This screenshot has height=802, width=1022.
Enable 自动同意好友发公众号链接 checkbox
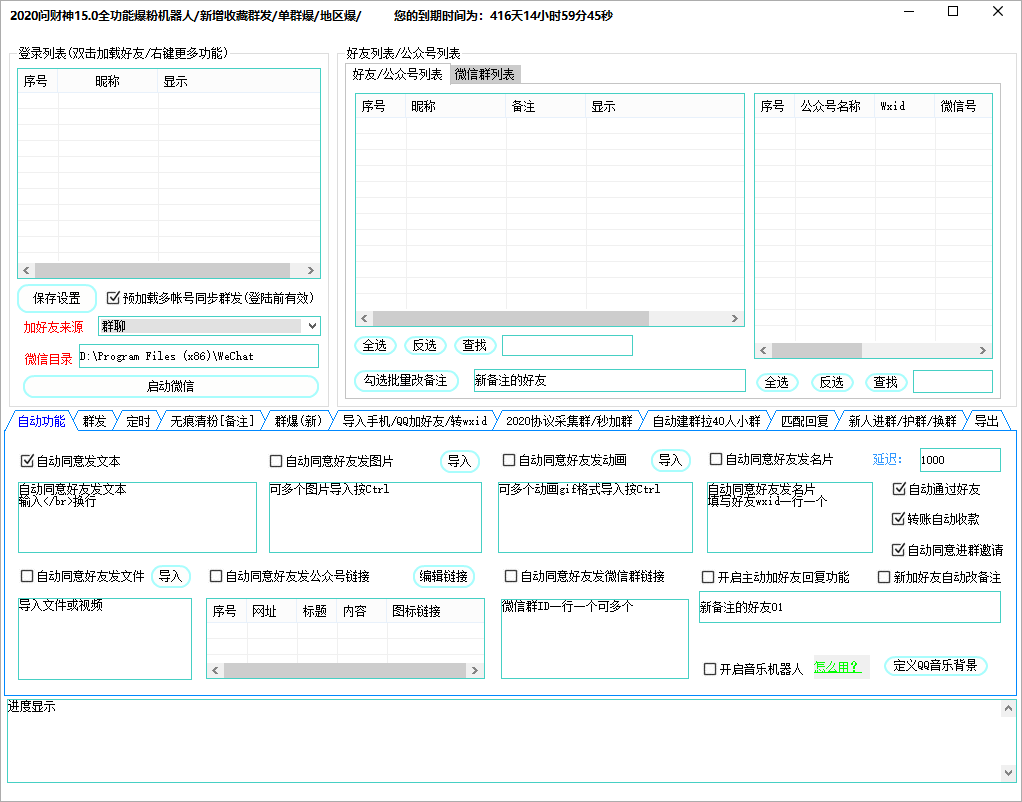click(x=216, y=576)
